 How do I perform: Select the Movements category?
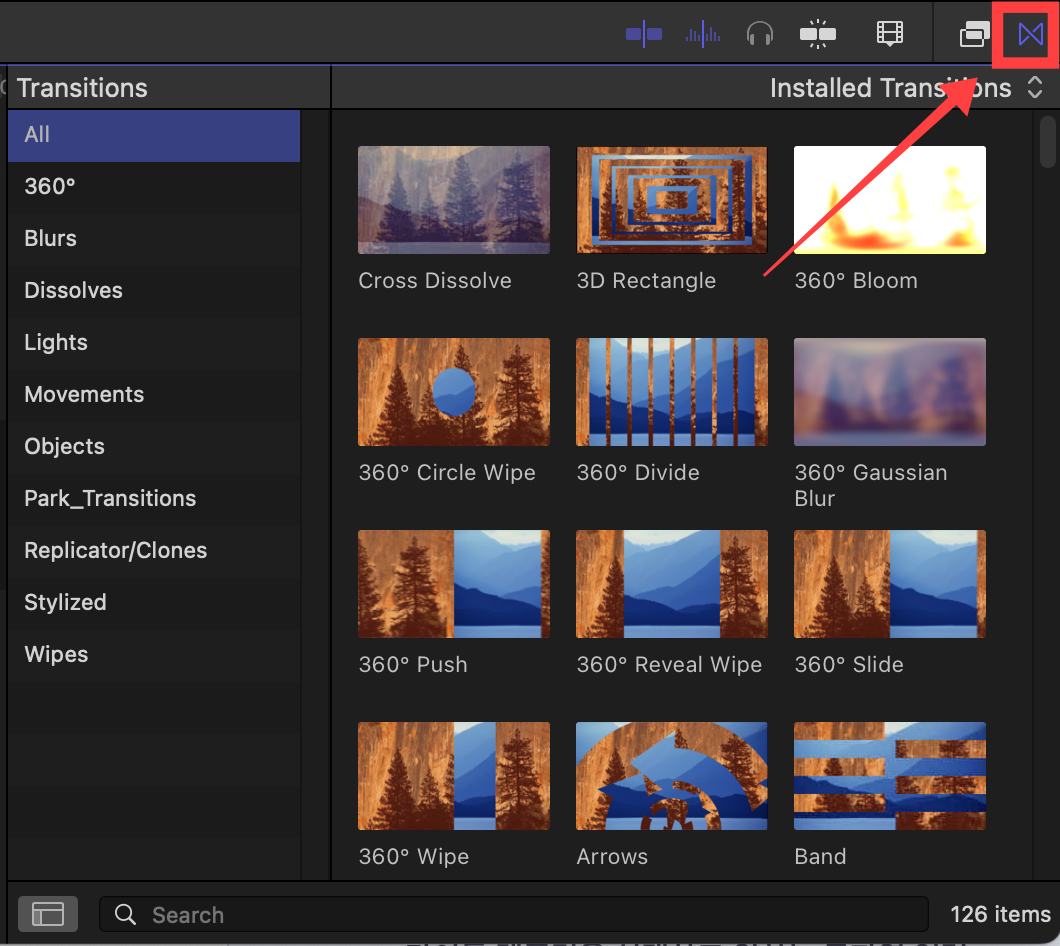point(154,395)
